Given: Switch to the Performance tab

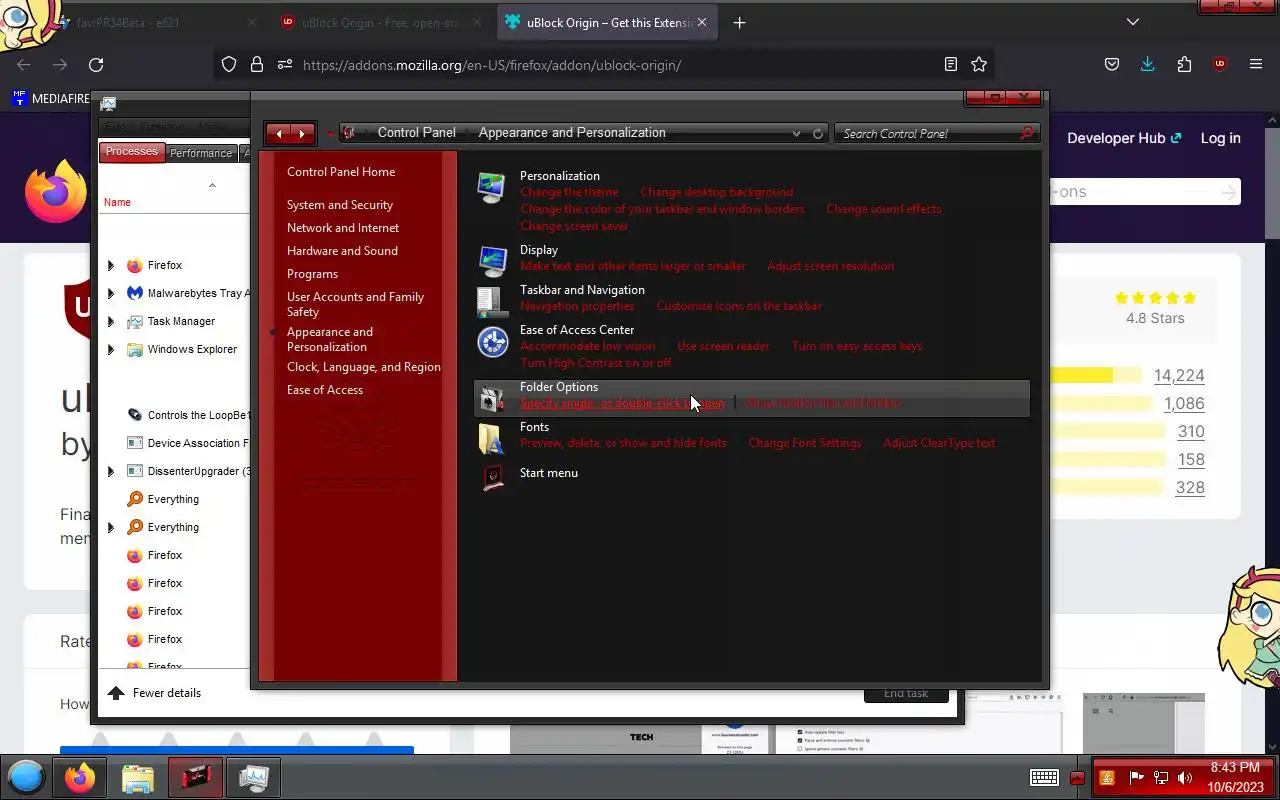Looking at the screenshot, I should click(200, 153).
